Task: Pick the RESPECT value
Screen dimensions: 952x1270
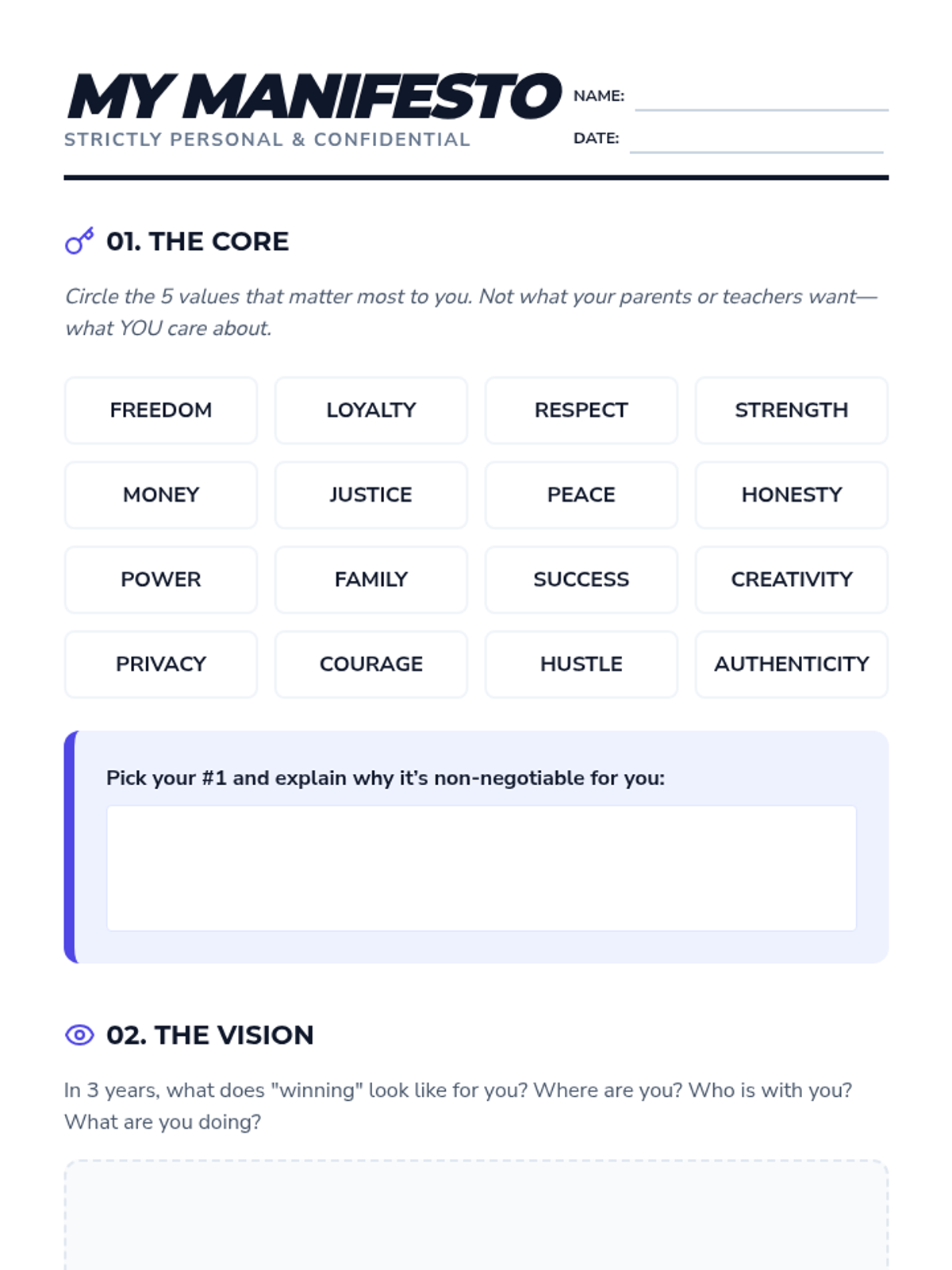Action: click(x=582, y=410)
